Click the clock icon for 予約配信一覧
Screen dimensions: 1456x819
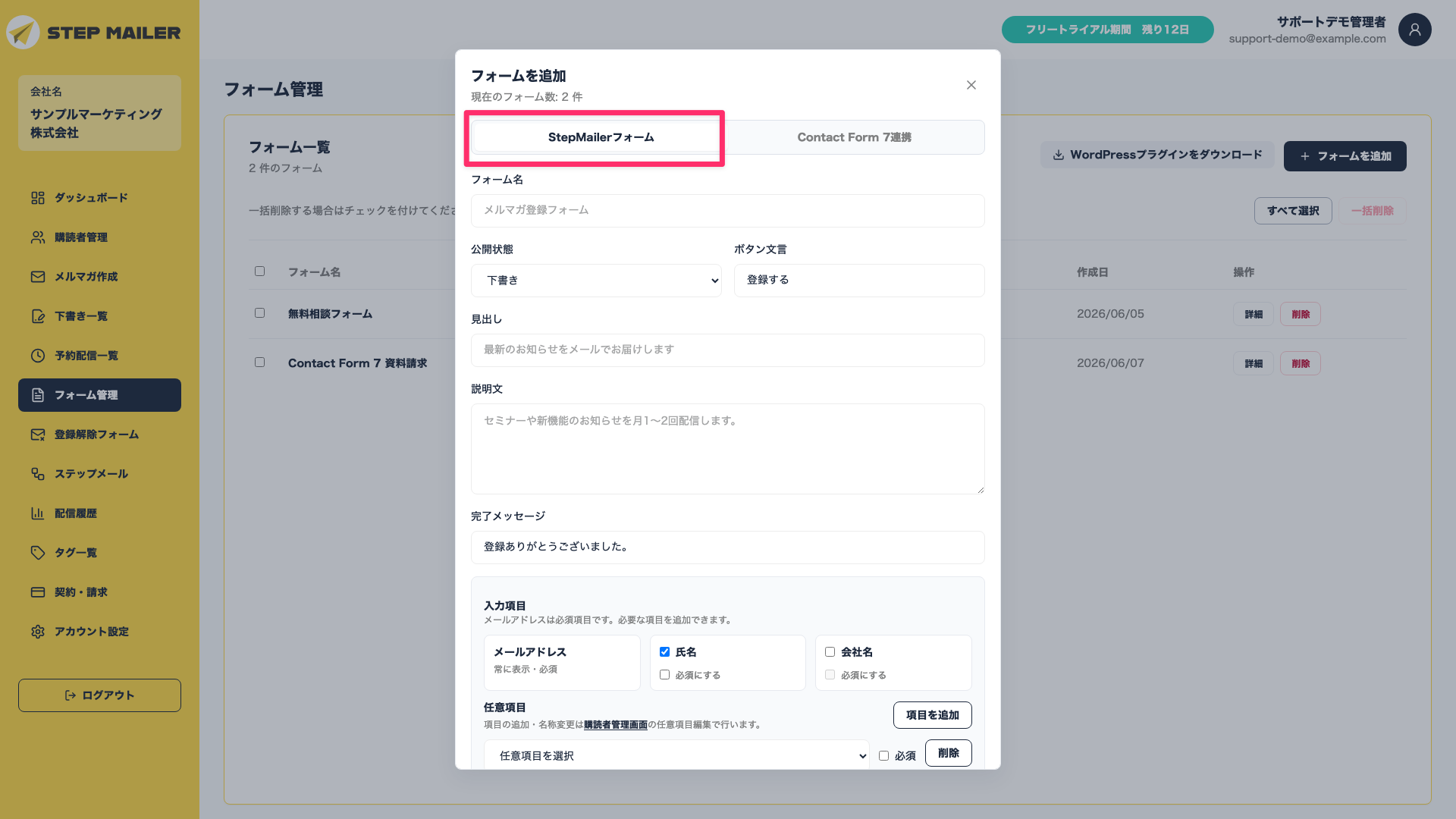(x=38, y=356)
